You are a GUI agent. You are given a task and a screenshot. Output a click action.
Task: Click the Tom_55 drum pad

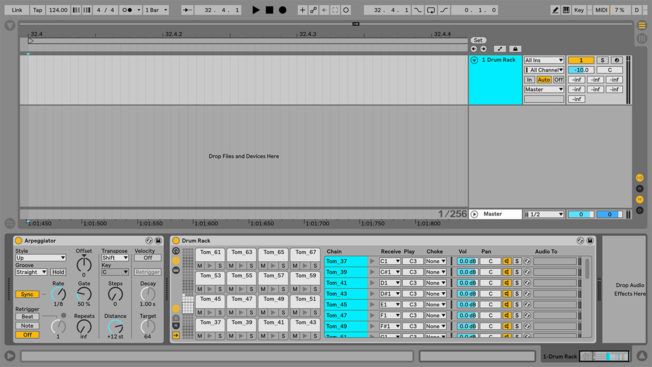point(242,278)
